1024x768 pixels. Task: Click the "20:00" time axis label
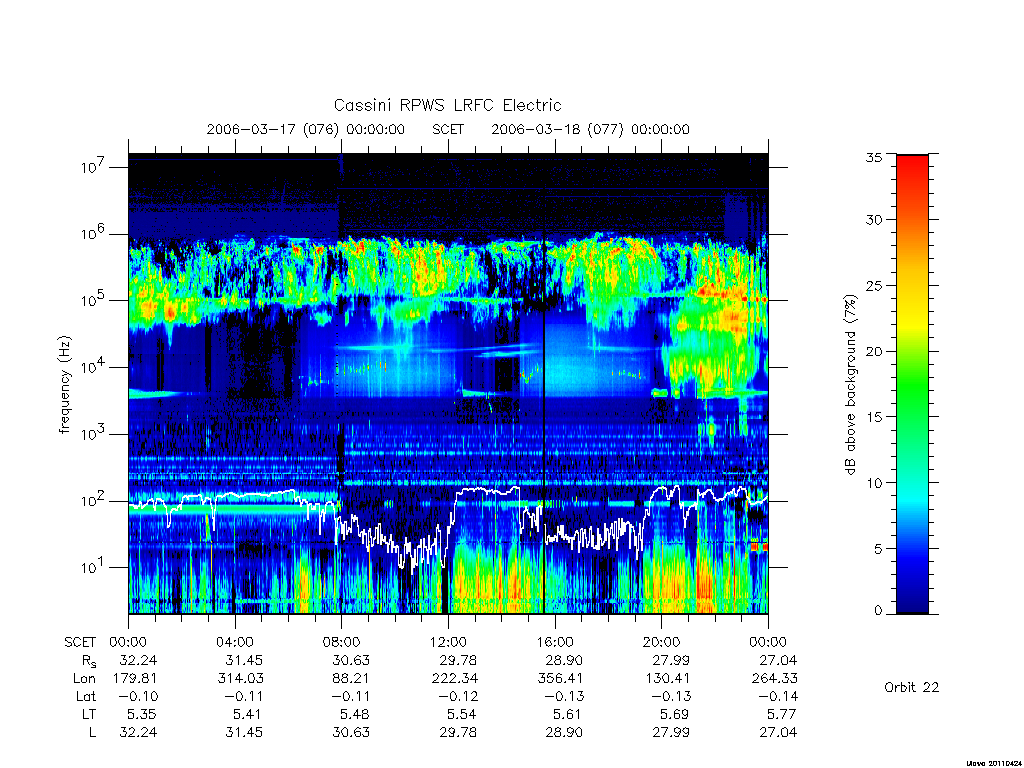point(661,642)
